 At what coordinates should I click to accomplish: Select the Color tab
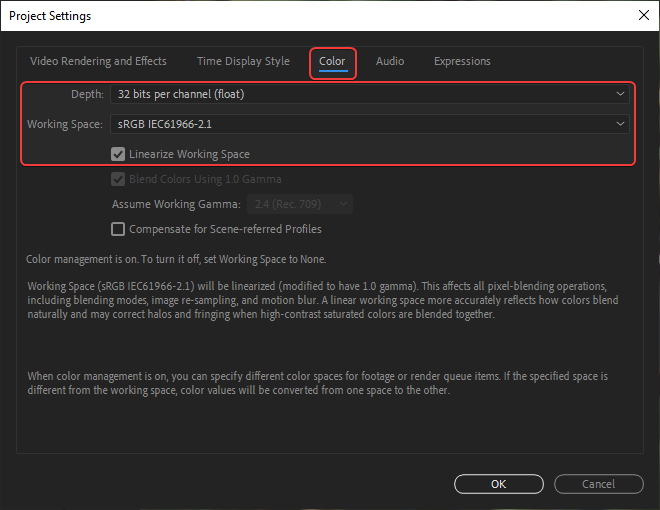click(x=332, y=62)
